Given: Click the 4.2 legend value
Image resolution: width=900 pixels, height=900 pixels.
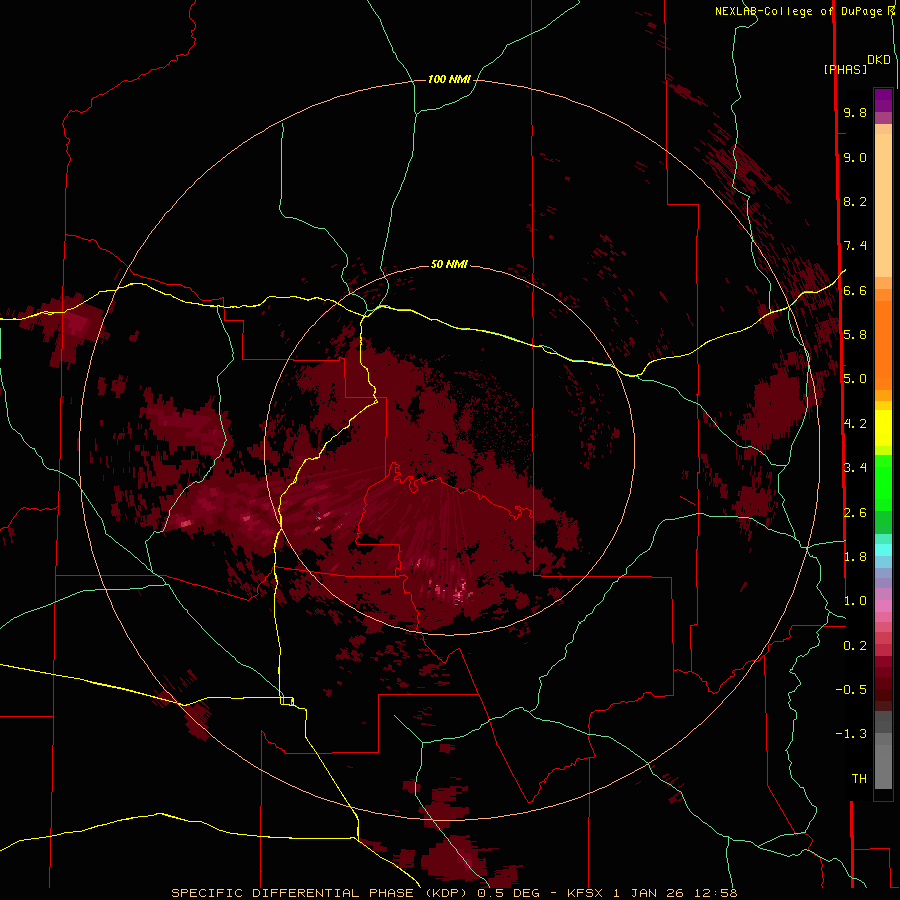Looking at the screenshot, I should 855,424.
